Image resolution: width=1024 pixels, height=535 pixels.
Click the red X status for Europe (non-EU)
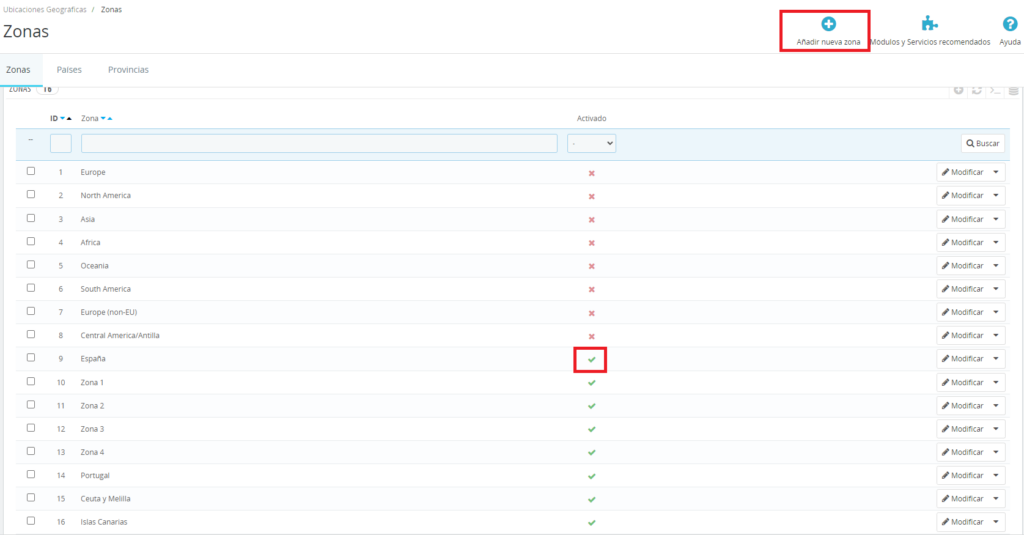tap(592, 313)
